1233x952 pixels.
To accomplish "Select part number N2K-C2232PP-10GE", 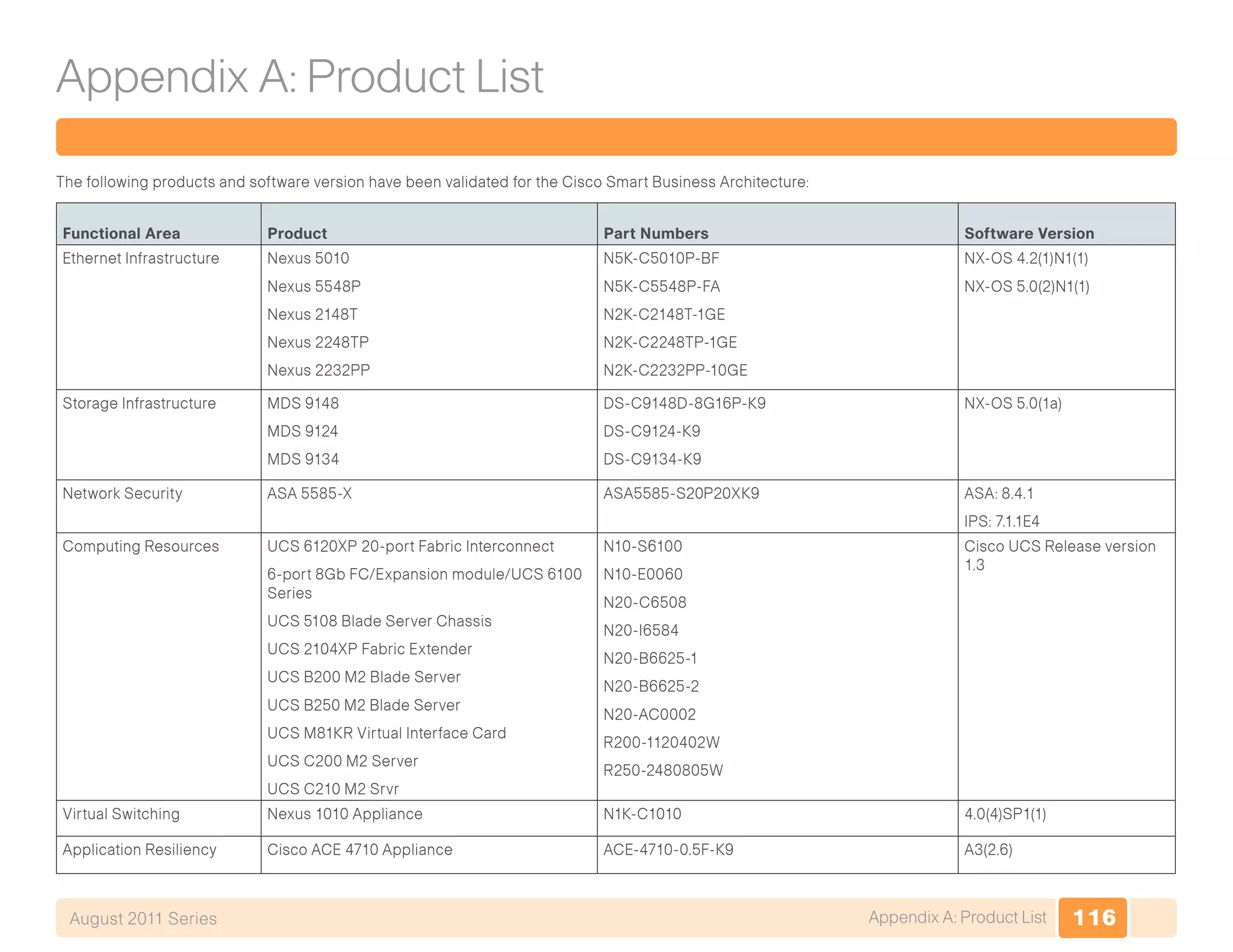I will (676, 370).
